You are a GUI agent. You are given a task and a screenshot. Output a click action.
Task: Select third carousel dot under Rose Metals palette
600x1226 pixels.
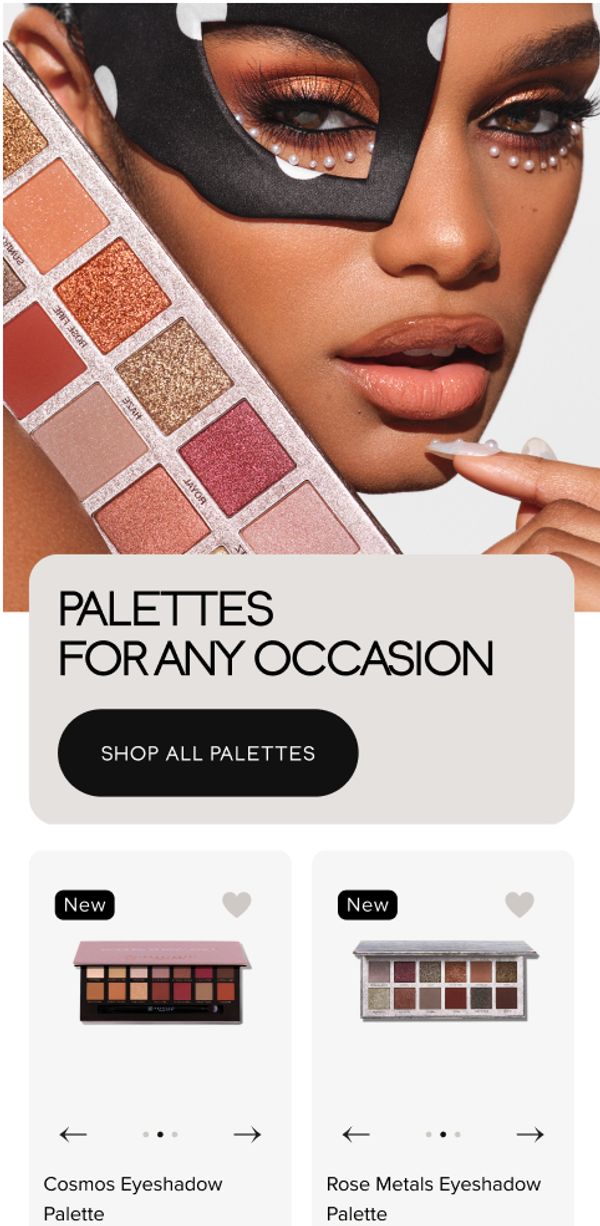coord(457,1134)
